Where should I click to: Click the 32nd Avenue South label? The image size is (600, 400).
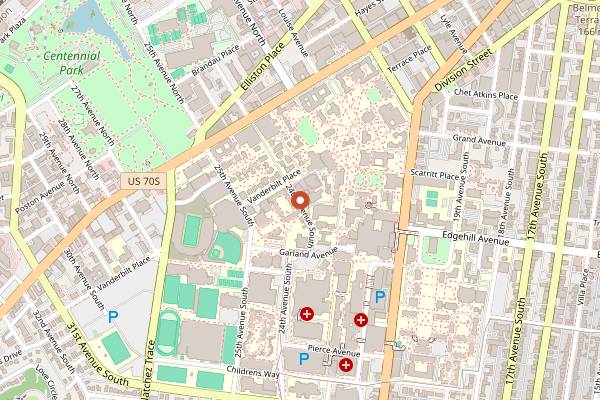pos(54,342)
